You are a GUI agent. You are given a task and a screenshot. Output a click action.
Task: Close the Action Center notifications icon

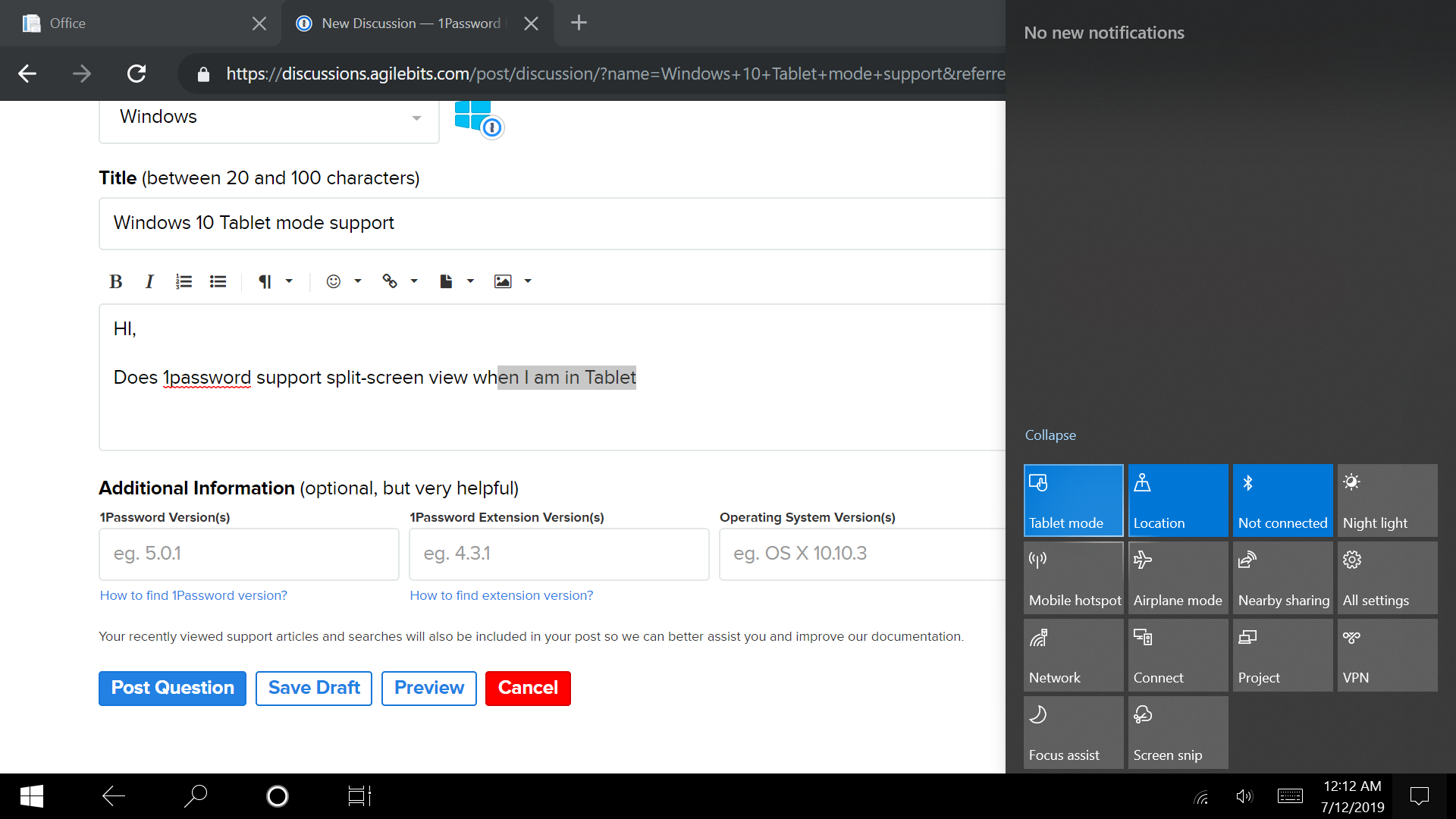click(x=1420, y=796)
